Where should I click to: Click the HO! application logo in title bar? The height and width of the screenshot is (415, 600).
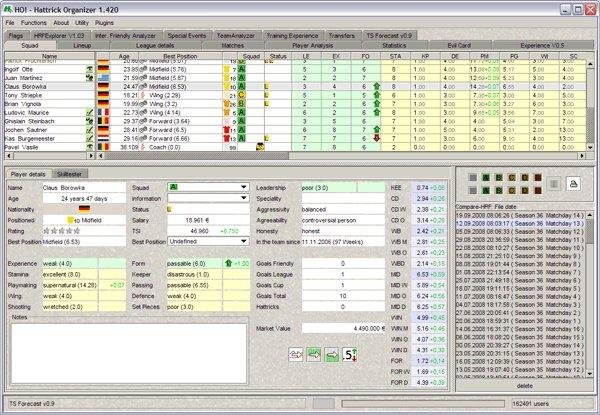(8, 9)
